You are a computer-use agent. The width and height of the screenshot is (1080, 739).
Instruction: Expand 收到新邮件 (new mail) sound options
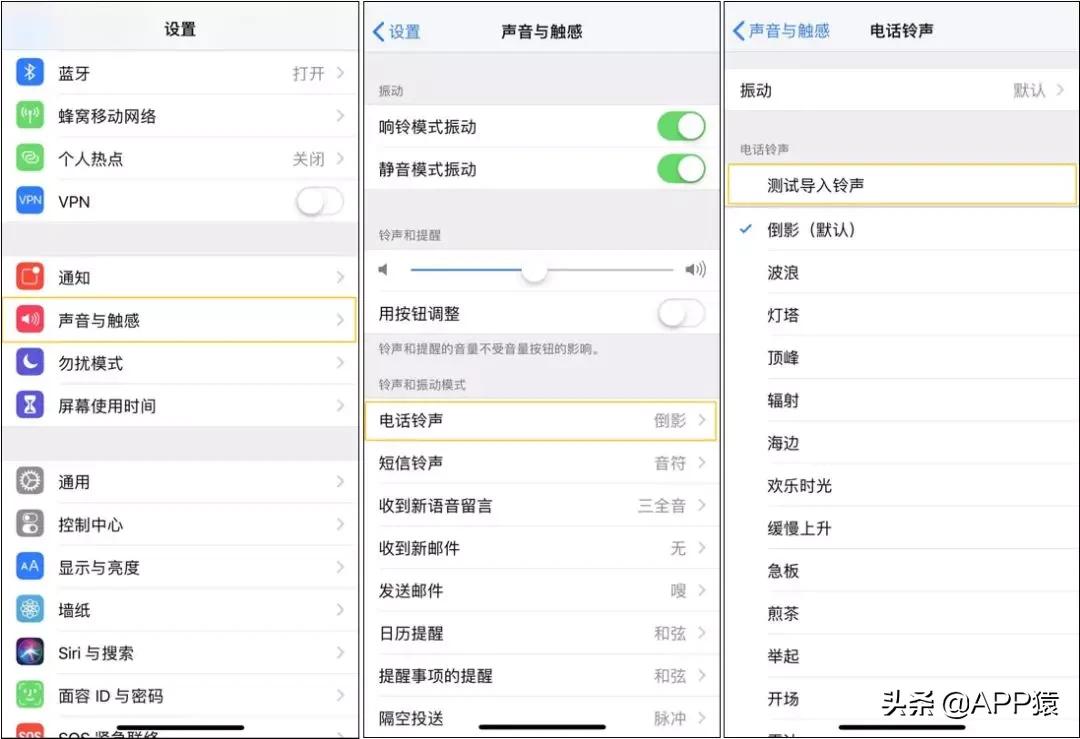pyautogui.click(x=540, y=548)
